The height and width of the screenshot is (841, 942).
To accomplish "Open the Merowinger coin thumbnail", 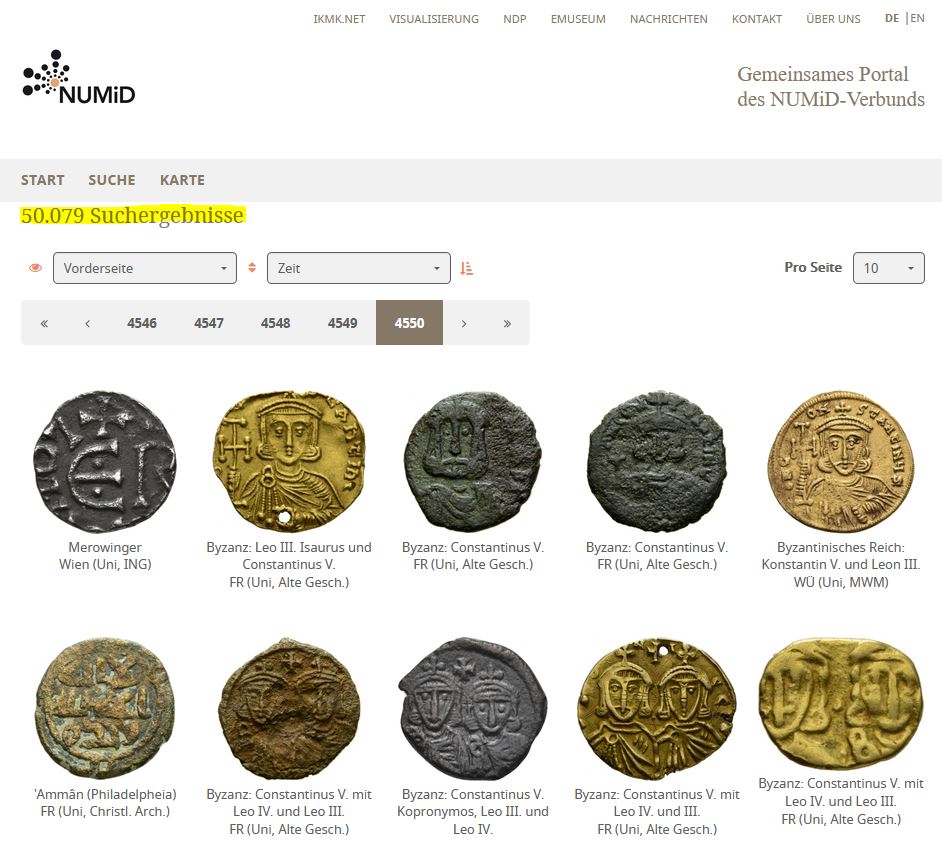I will point(105,461).
